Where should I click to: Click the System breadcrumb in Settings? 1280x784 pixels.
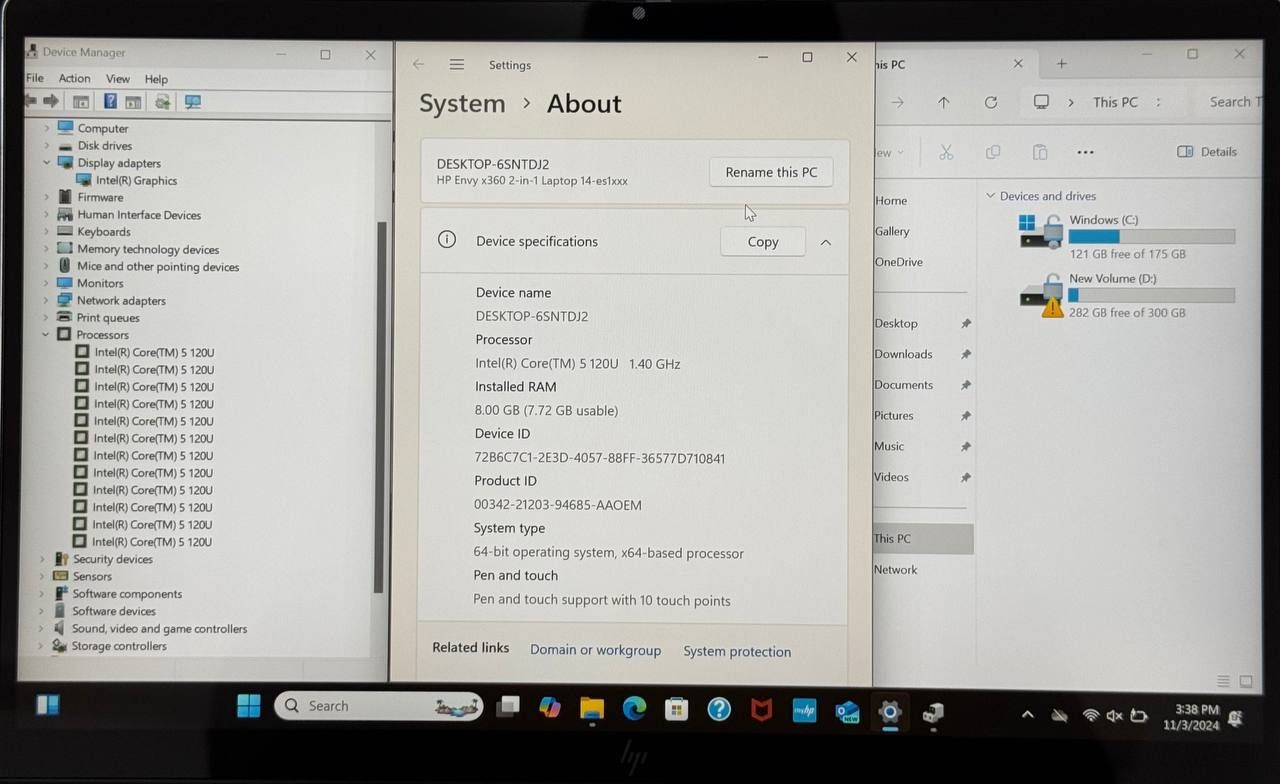(462, 104)
